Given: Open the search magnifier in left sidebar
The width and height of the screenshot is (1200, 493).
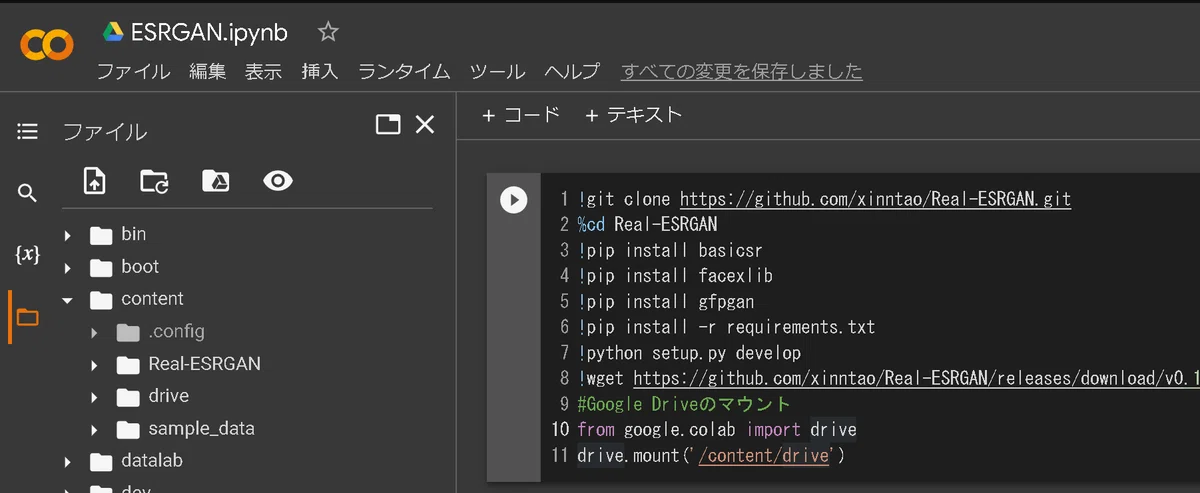Looking at the screenshot, I should (x=28, y=193).
